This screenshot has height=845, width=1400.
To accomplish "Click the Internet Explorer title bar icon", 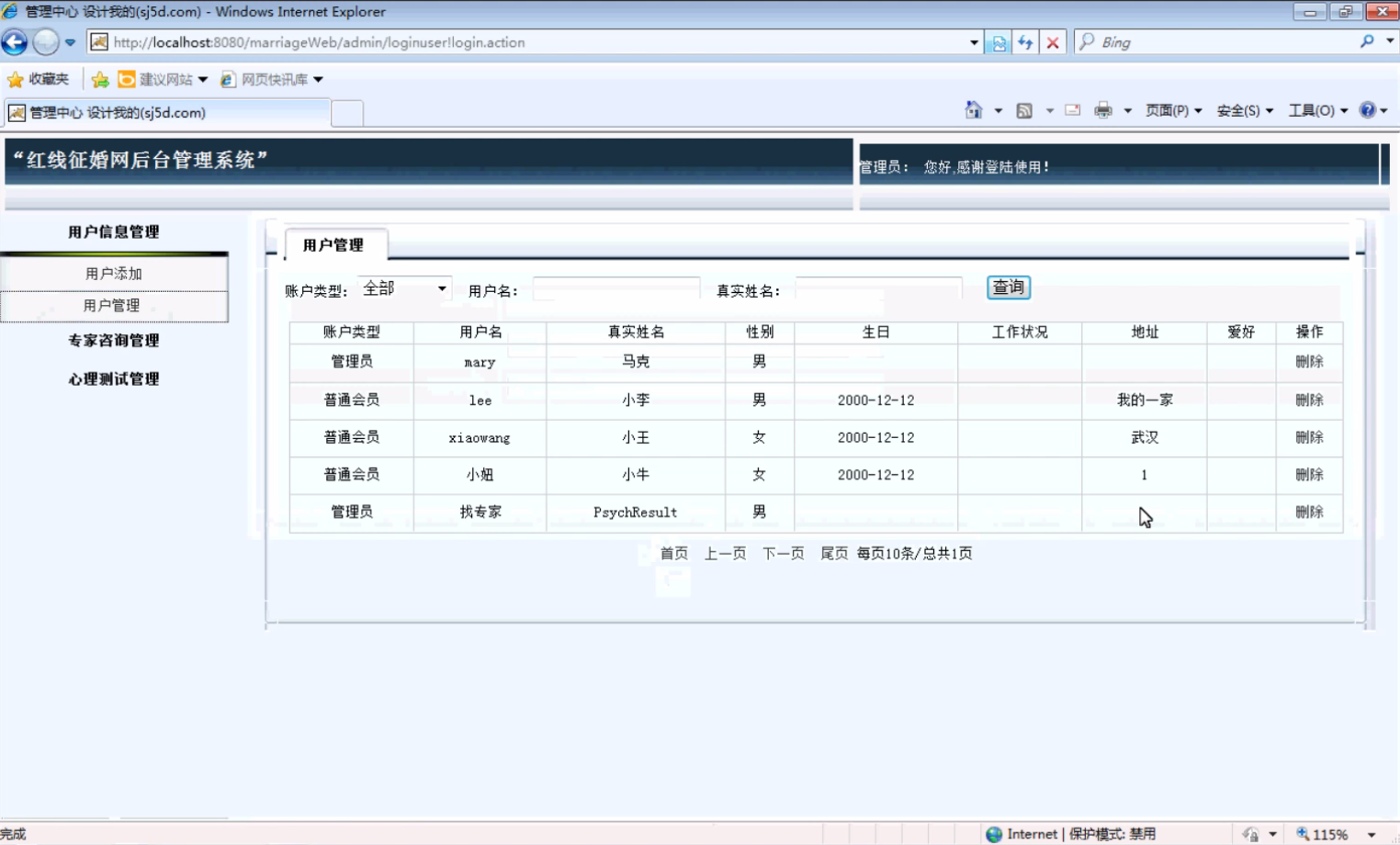I will [10, 11].
